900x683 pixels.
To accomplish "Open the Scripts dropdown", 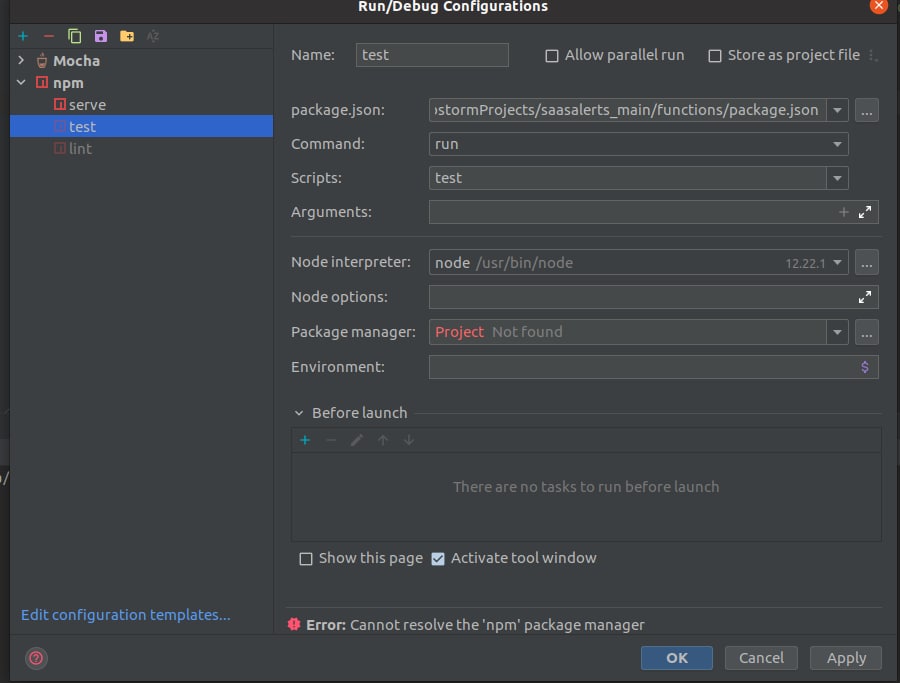I will [837, 178].
